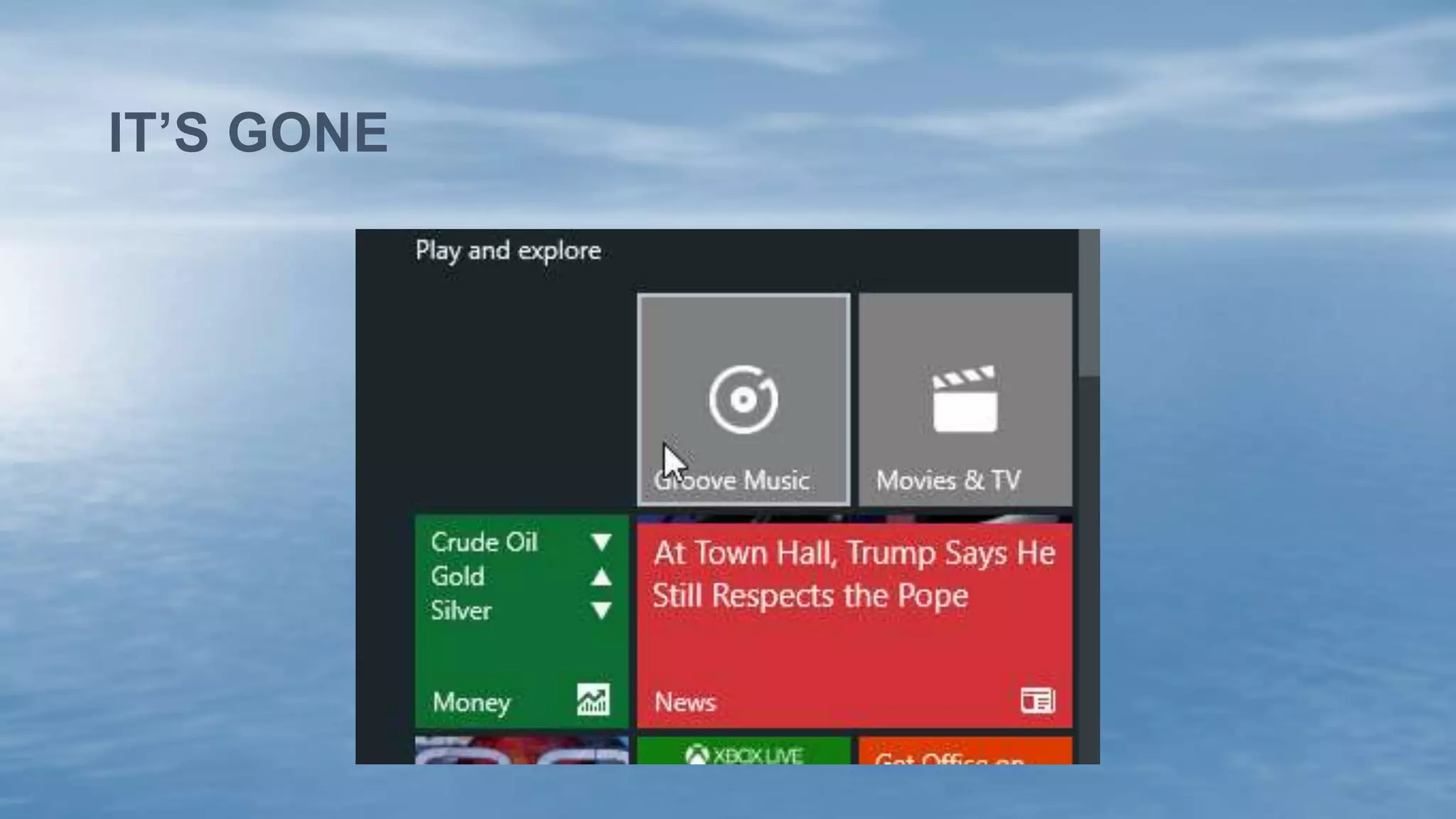
Task: Click the Silver entry in the Money tile
Action: point(461,611)
